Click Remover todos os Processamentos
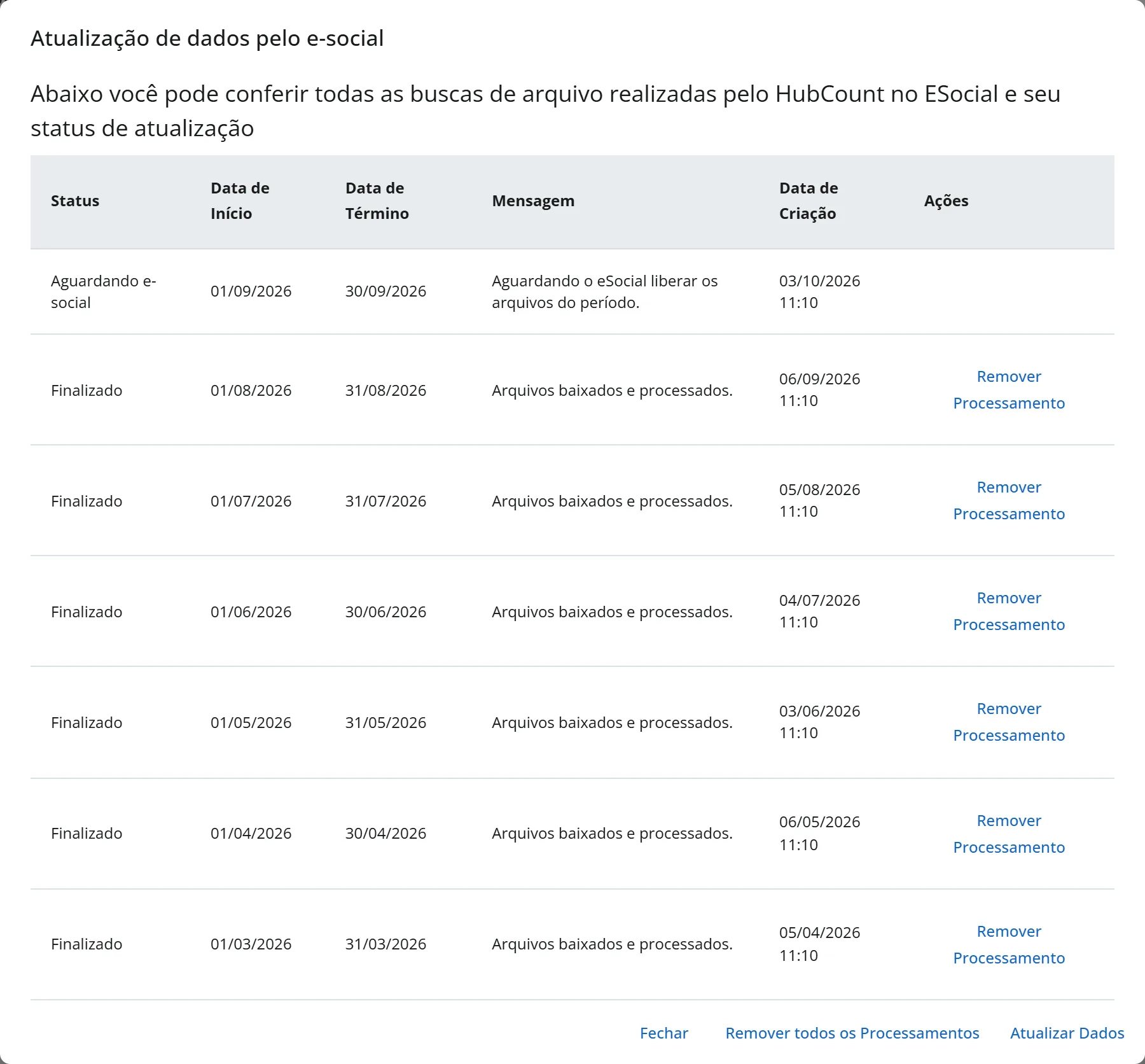This screenshot has width=1145, height=1064. (x=852, y=1033)
